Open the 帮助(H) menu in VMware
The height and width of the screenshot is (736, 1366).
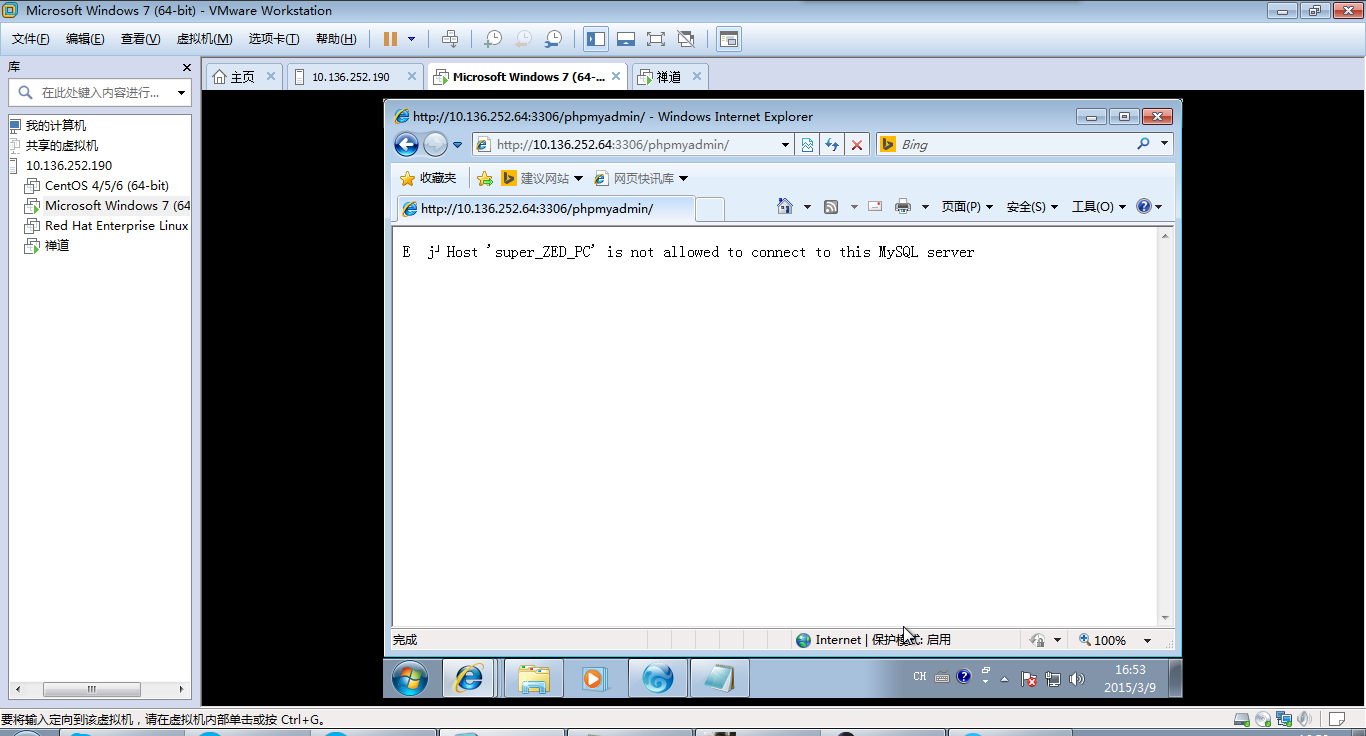pyautogui.click(x=336, y=39)
